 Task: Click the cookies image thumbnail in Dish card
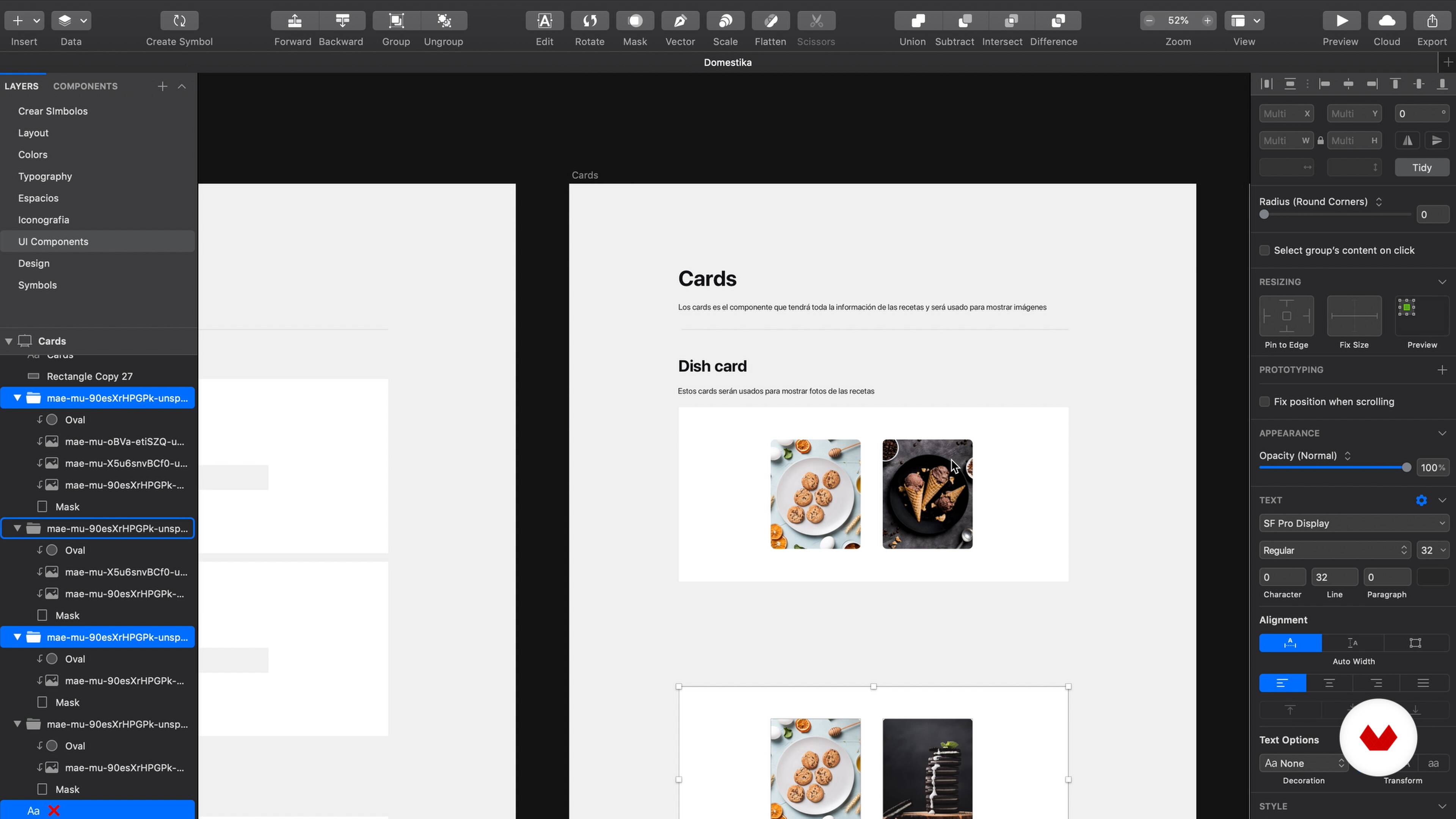coord(815,494)
